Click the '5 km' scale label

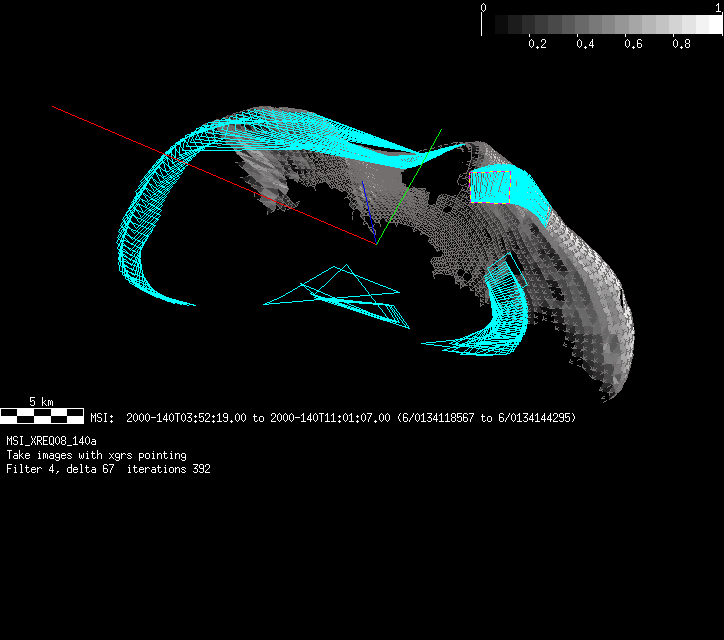coord(41,402)
